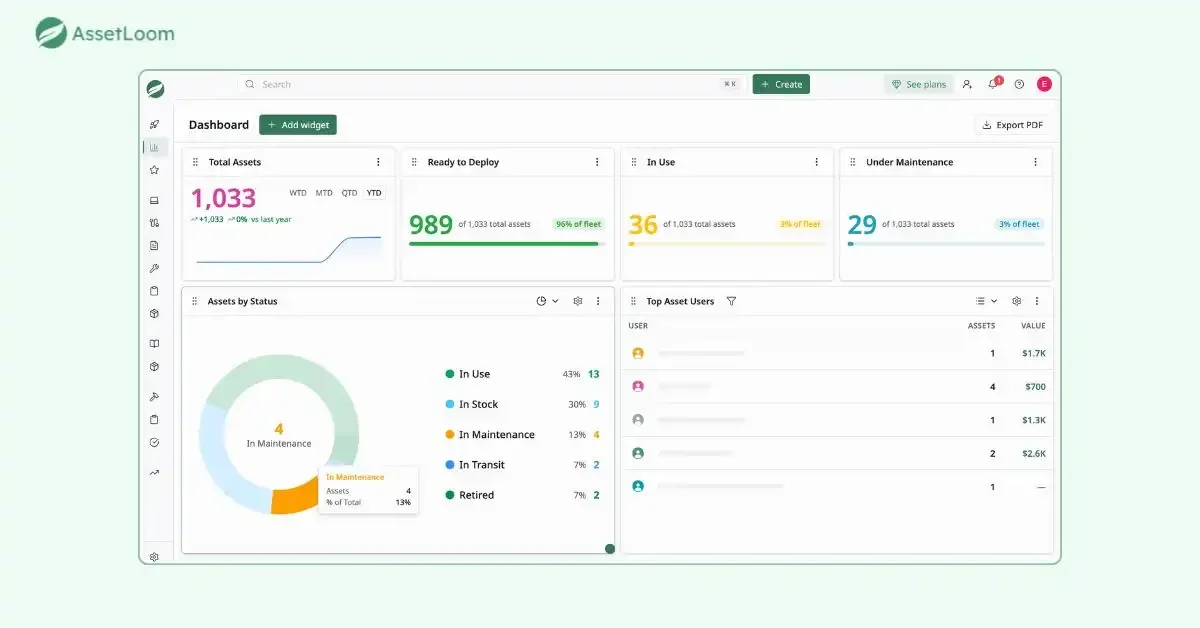Click the circled checkmark icon in sidebar
1200x628 pixels.
point(154,442)
